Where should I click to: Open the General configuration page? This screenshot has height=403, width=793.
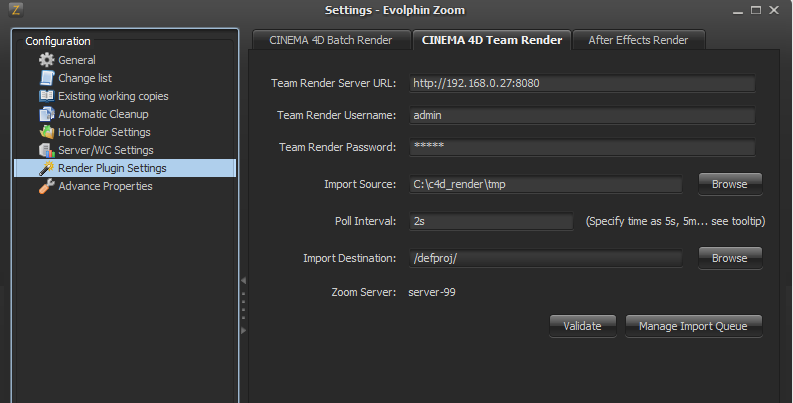click(x=76, y=60)
